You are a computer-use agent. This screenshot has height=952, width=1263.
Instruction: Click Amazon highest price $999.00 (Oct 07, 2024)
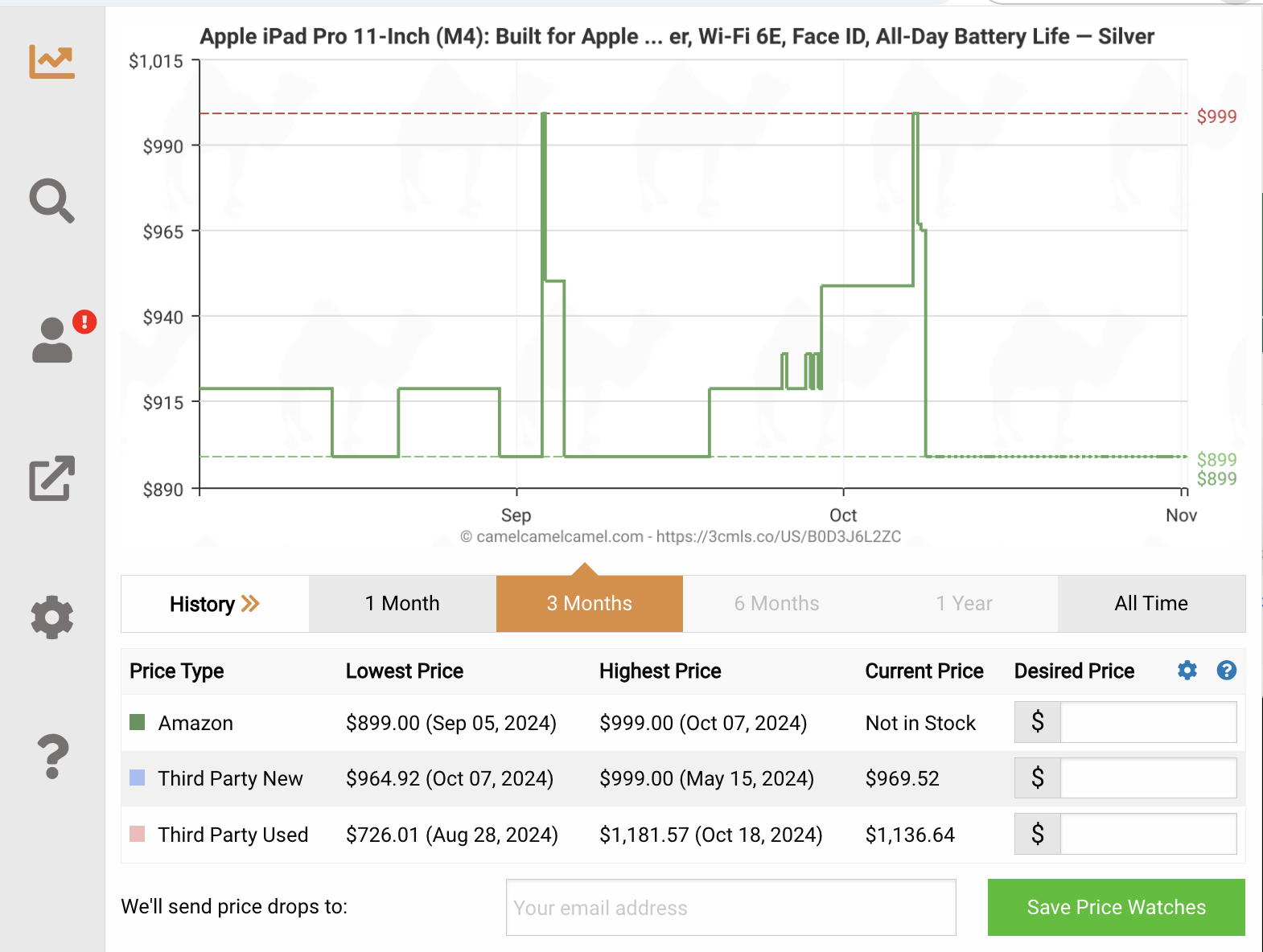click(703, 723)
